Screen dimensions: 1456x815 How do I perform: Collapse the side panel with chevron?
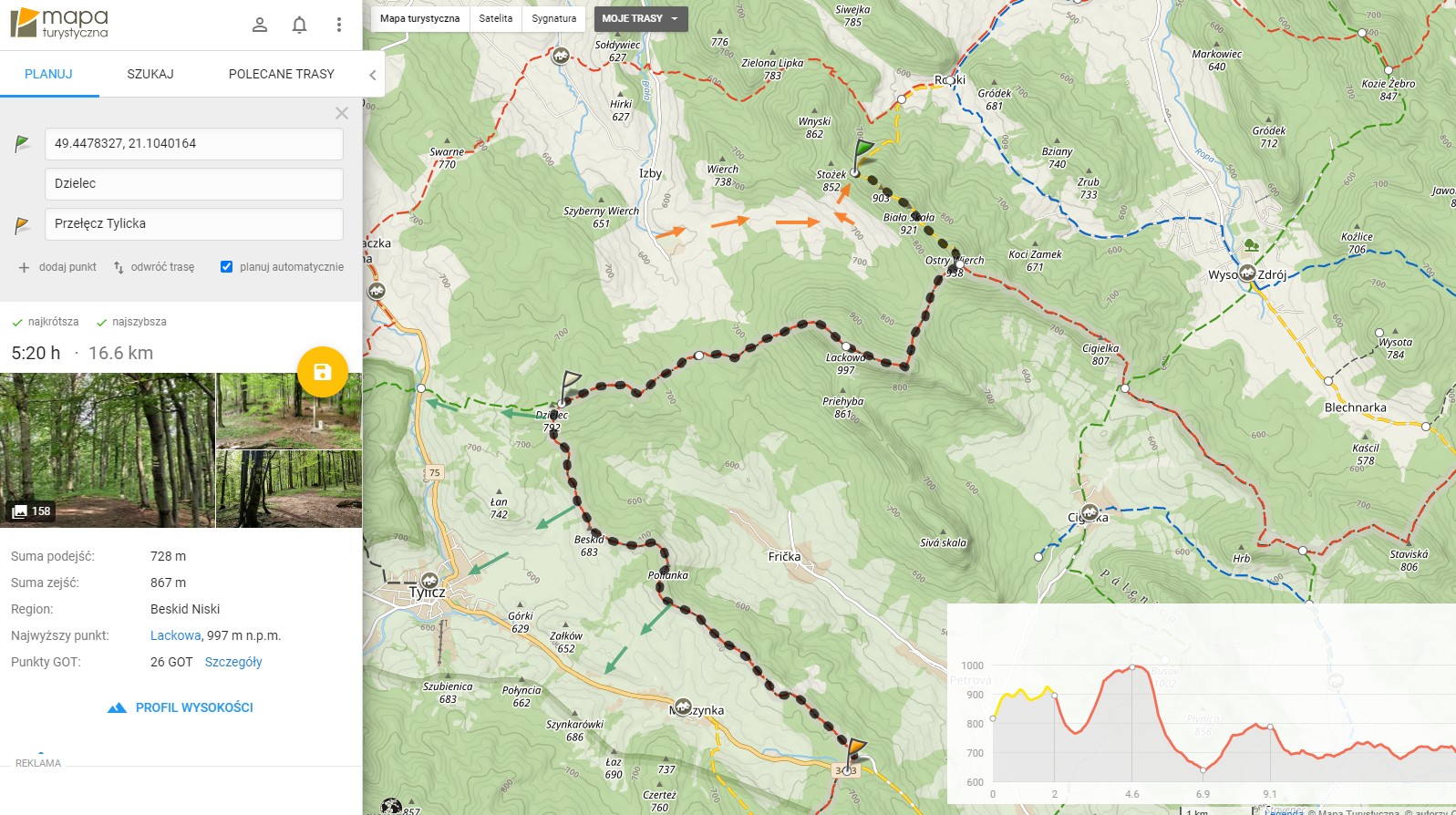(372, 75)
